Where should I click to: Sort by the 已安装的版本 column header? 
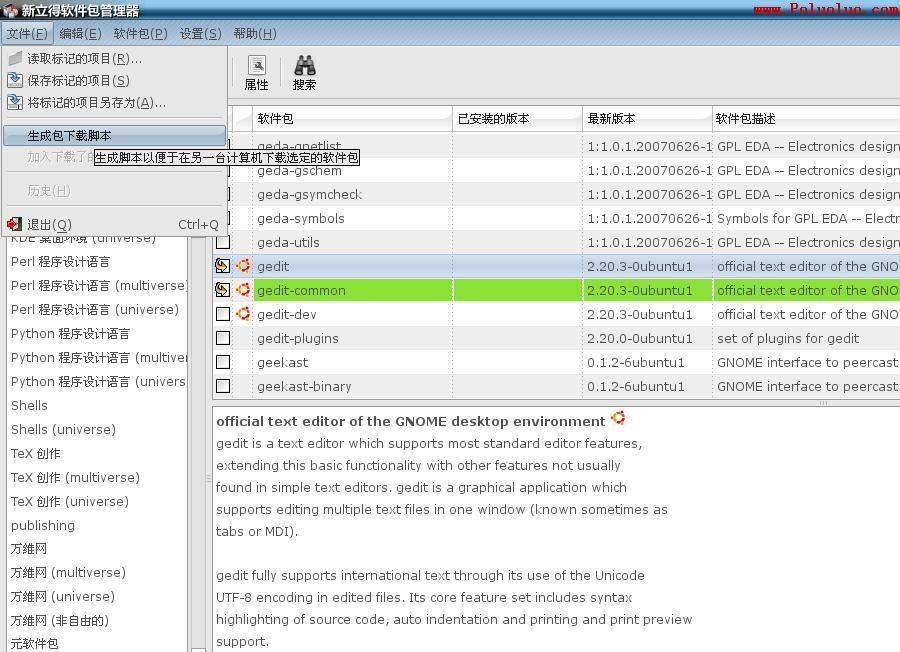517,119
